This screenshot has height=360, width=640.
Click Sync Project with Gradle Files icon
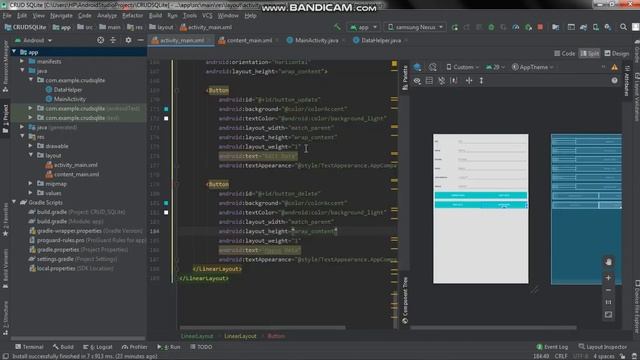coord(583,27)
